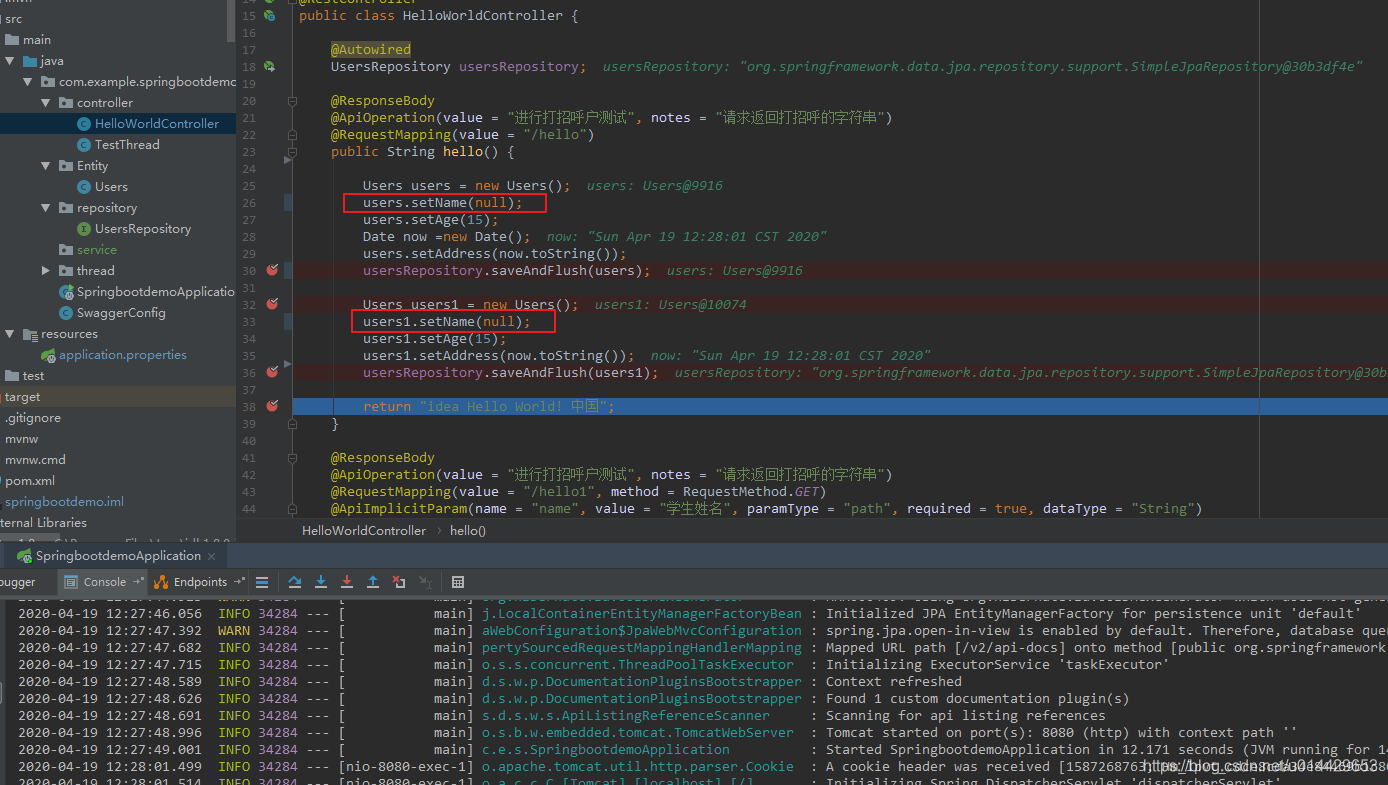Toggle the breakpoint on line 30
Image resolution: width=1388 pixels, height=785 pixels.
pos(272,270)
